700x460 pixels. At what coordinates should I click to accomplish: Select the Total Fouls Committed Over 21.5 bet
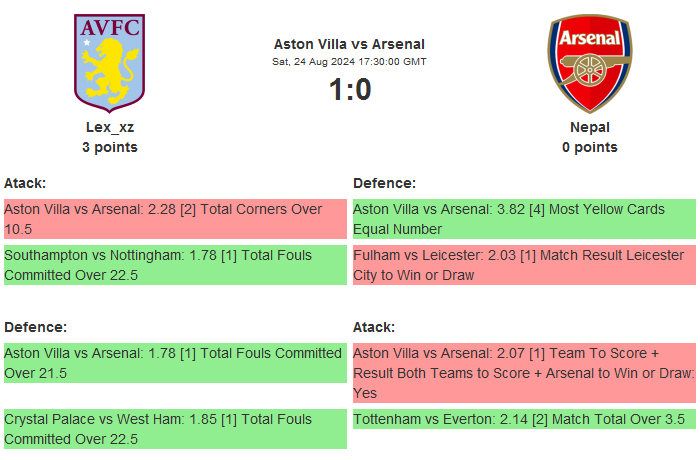click(175, 363)
